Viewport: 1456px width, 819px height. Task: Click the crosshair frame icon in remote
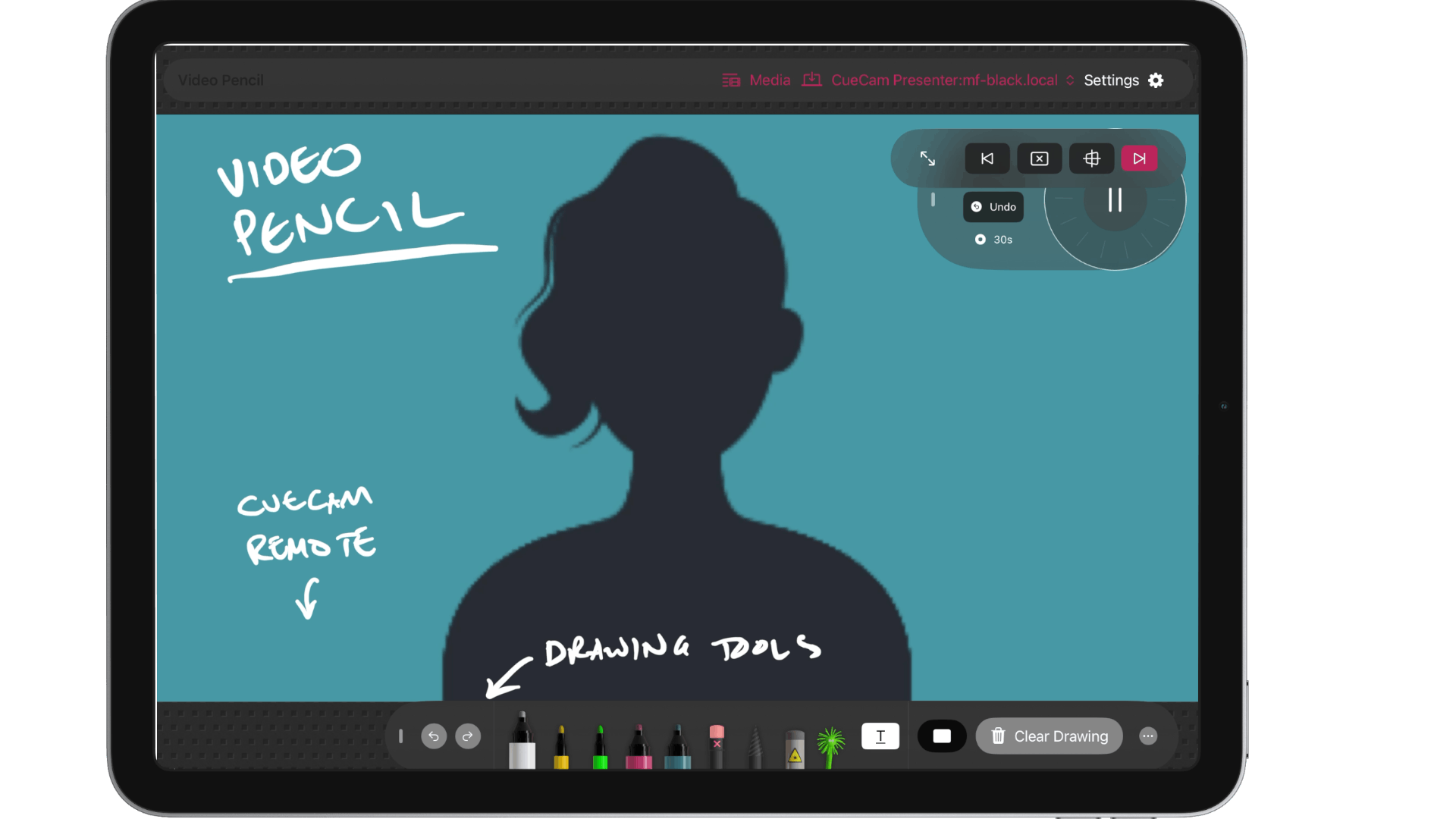point(1091,158)
